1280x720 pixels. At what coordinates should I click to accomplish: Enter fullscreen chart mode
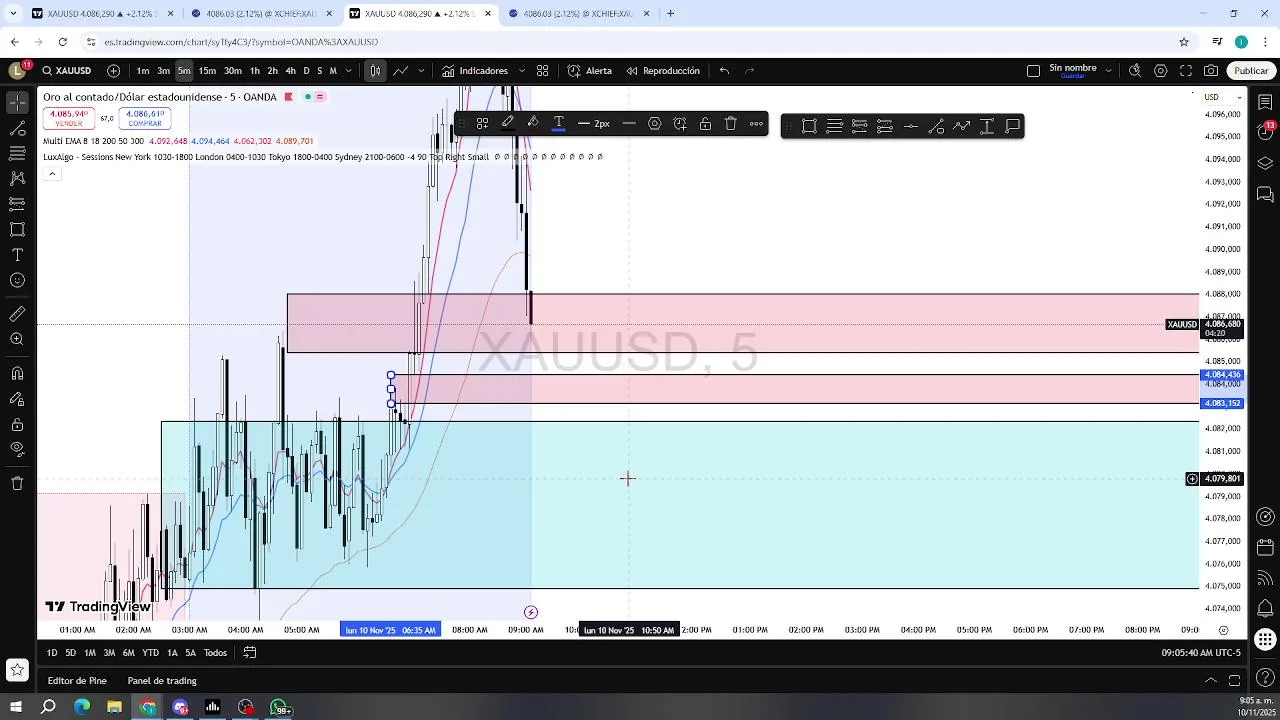pos(1186,71)
